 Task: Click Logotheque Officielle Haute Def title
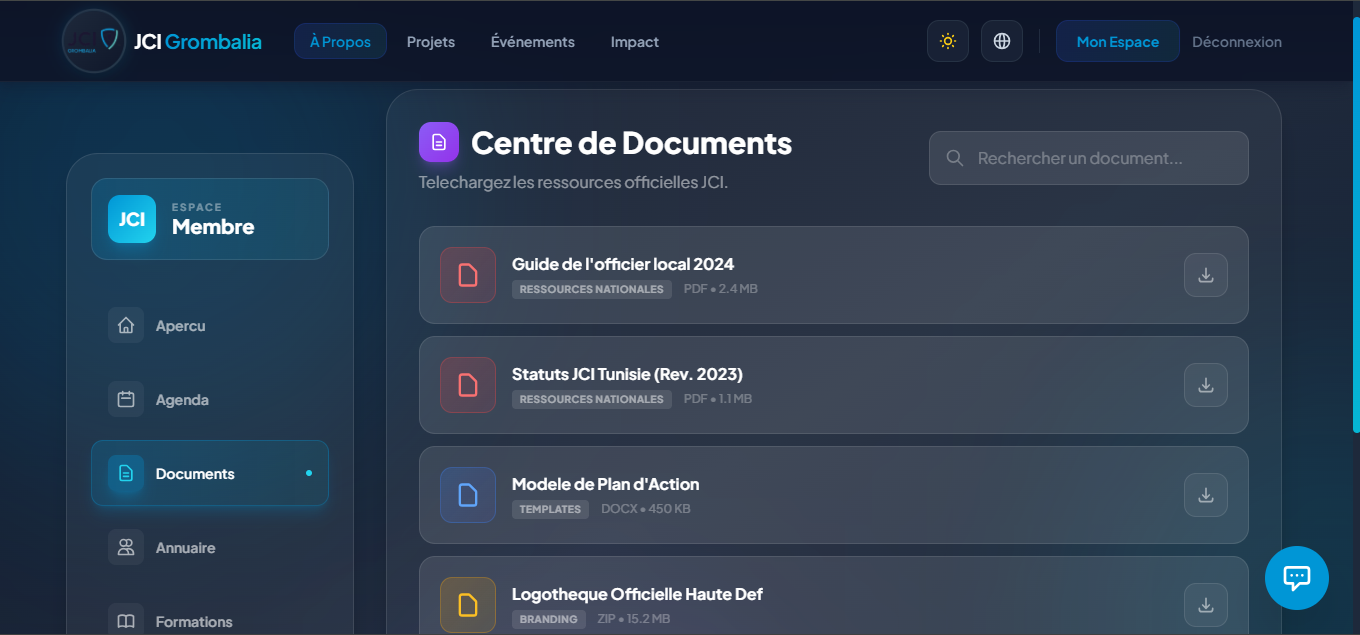637,595
